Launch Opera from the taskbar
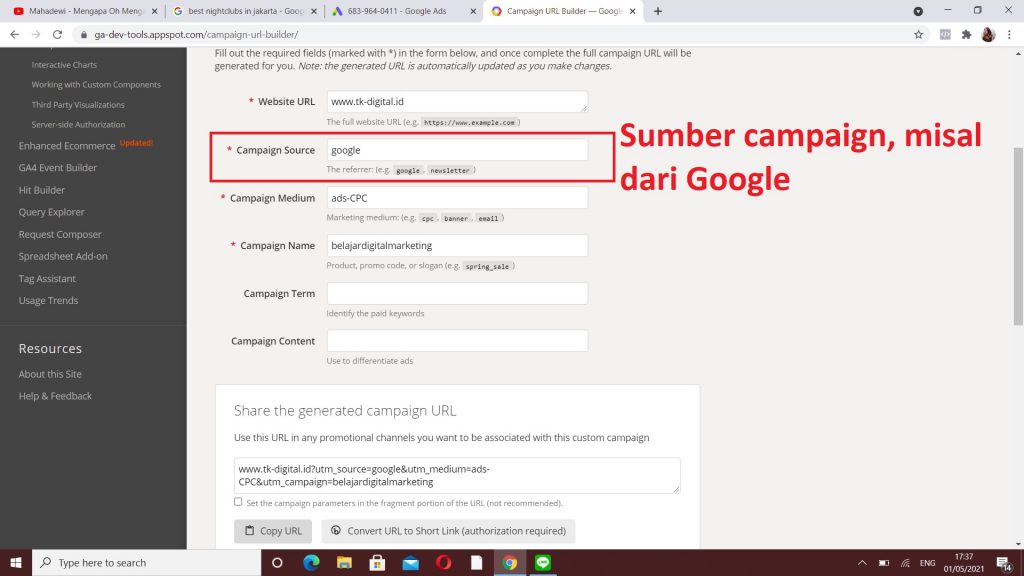The image size is (1024, 576). (443, 562)
